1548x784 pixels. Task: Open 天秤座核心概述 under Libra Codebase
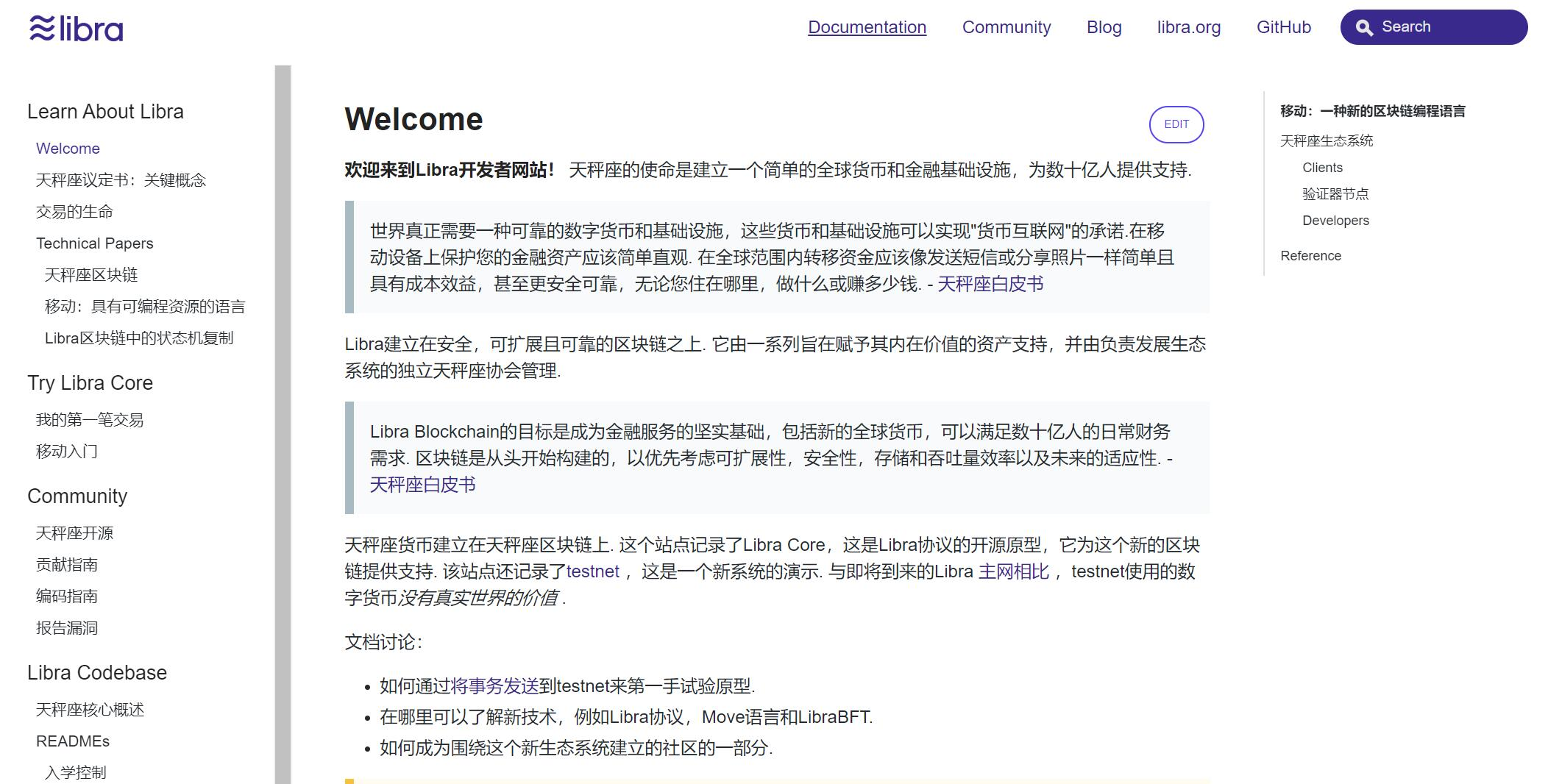pos(90,710)
